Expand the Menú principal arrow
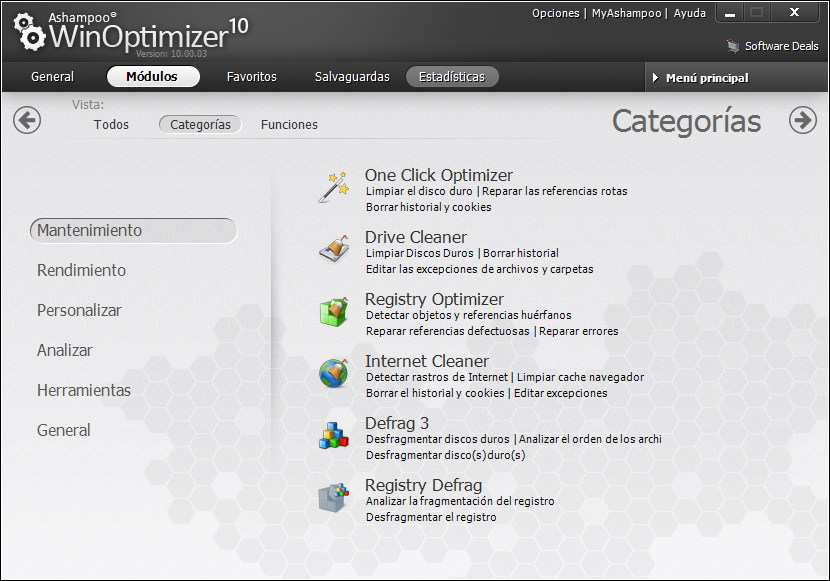Image resolution: width=830 pixels, height=581 pixels. pyautogui.click(x=655, y=78)
